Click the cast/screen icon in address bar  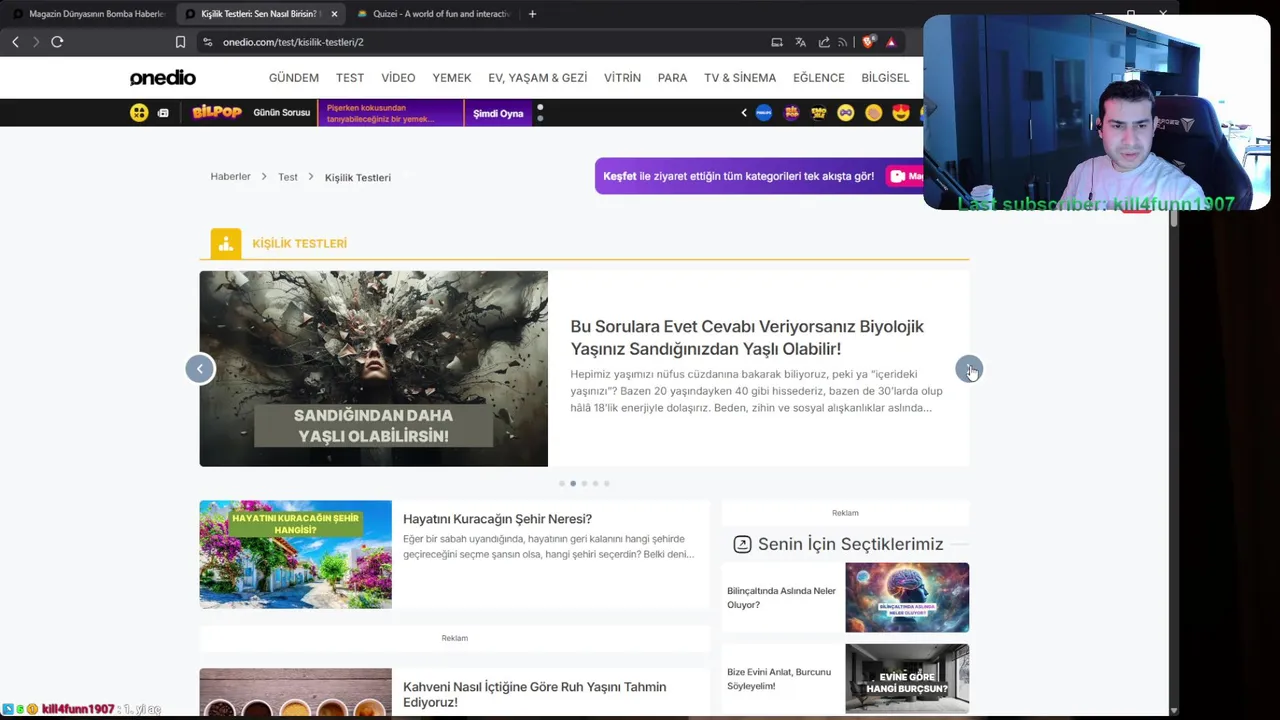pos(777,42)
